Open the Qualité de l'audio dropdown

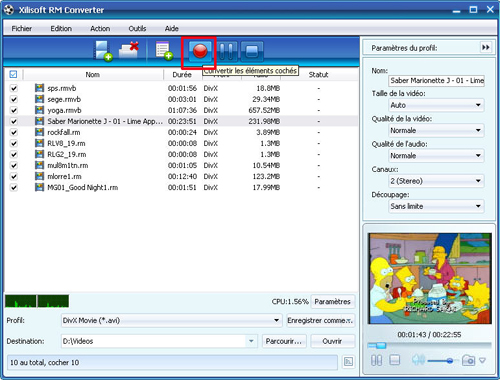[436, 156]
